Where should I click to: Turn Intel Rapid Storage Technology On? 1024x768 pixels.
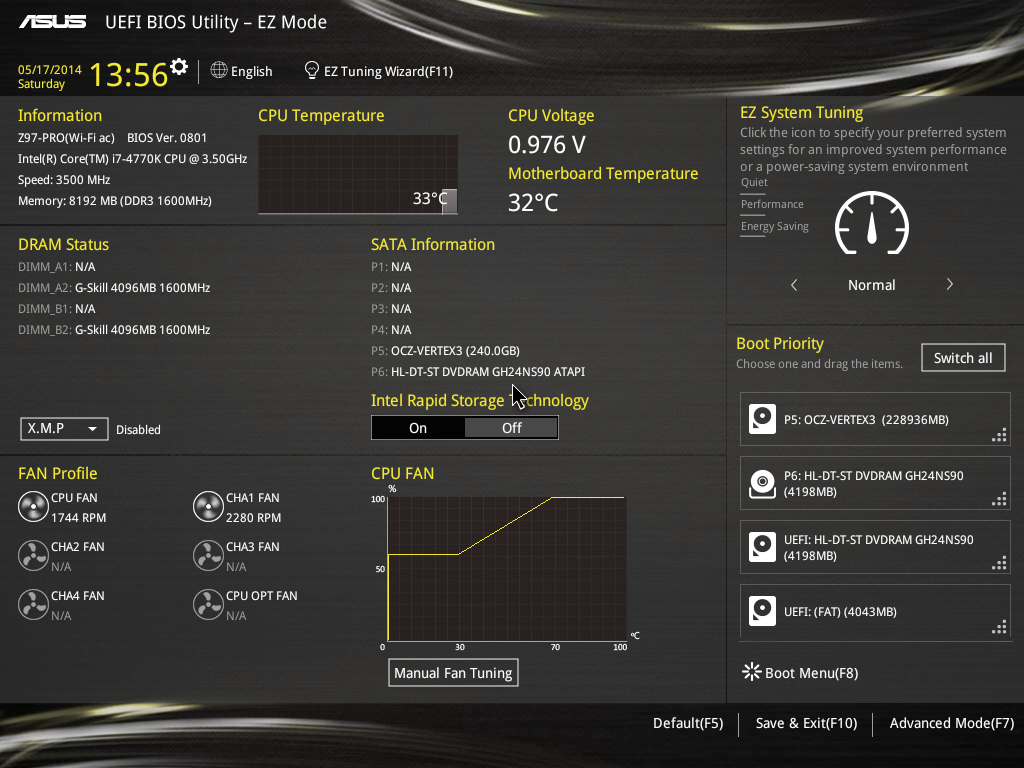418,428
